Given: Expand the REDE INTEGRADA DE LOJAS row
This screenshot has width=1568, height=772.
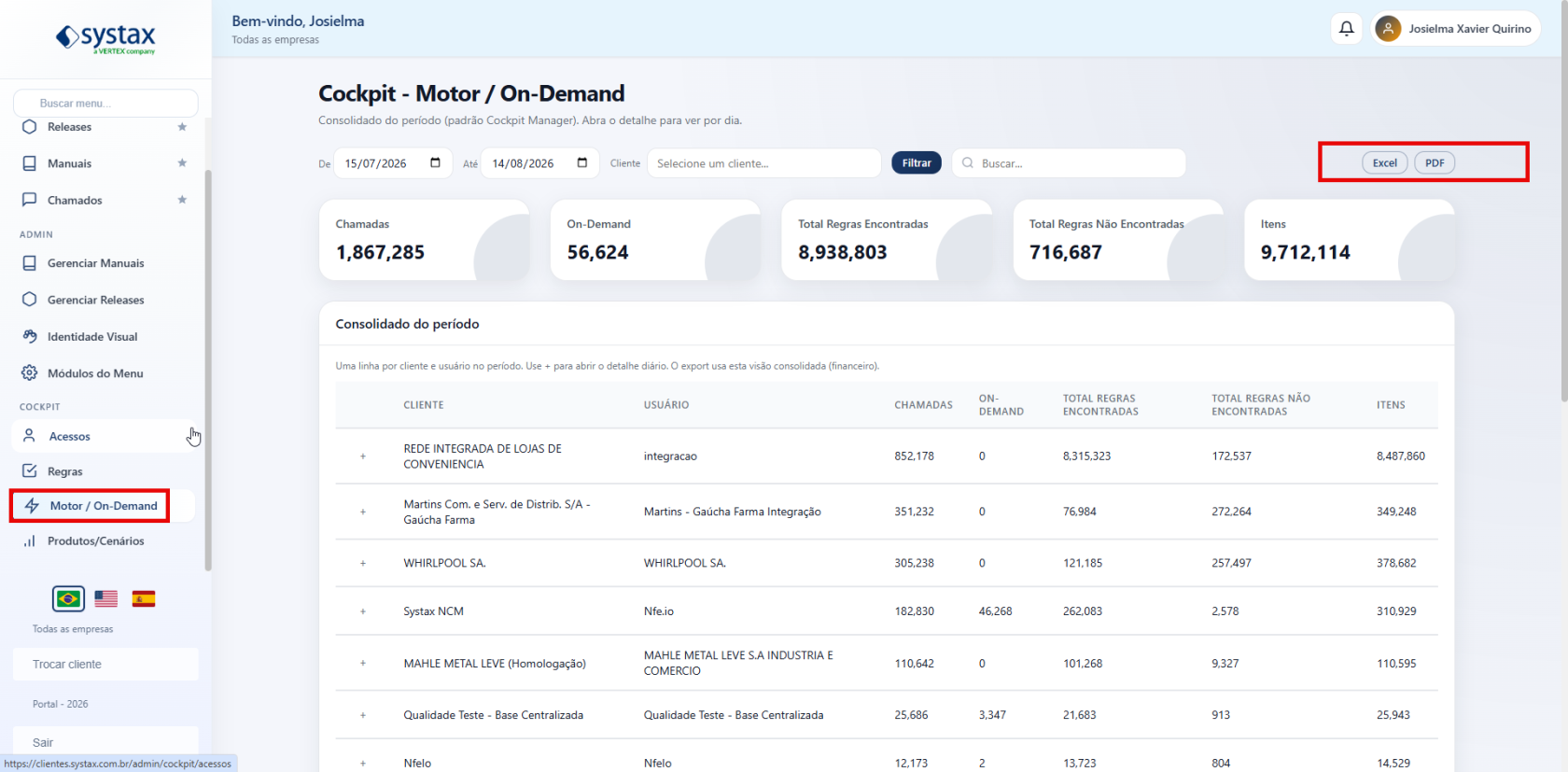Looking at the screenshot, I should pos(363,456).
